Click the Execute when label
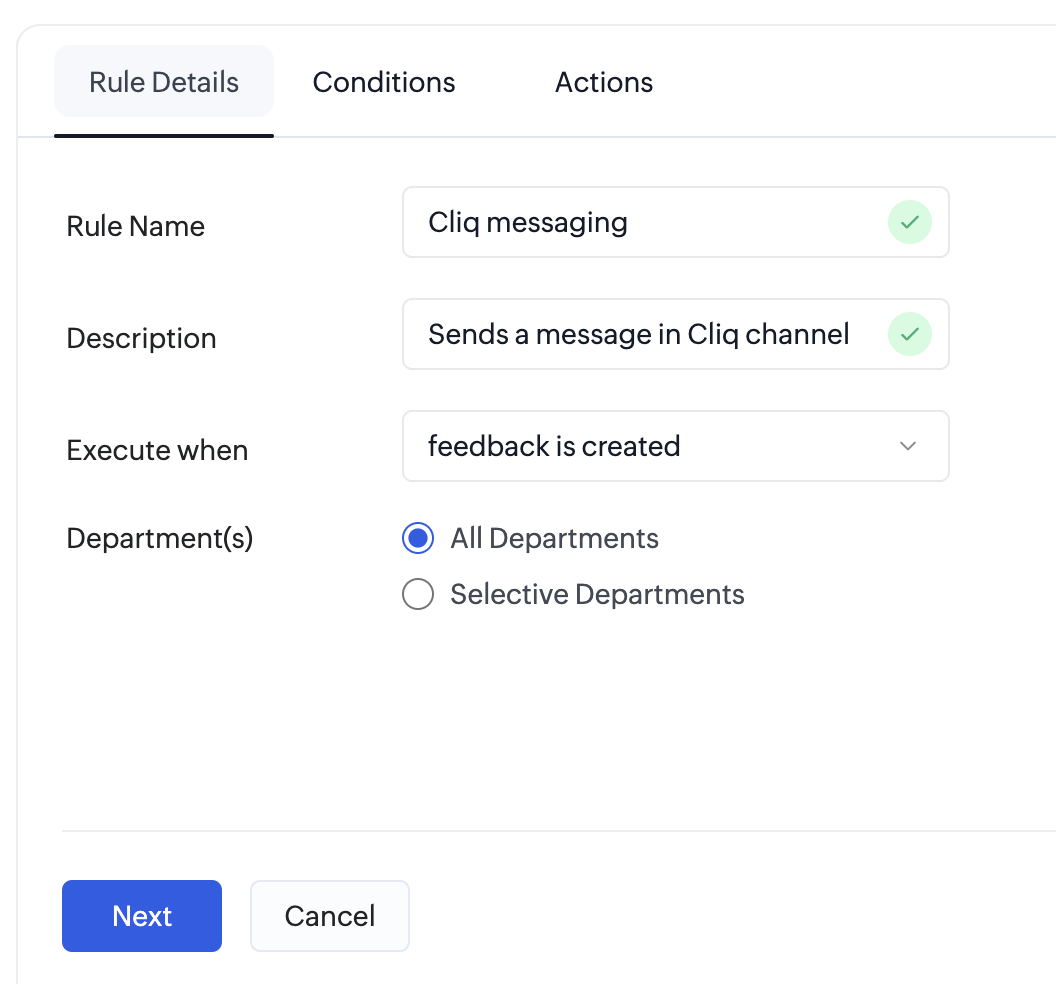 click(x=157, y=450)
